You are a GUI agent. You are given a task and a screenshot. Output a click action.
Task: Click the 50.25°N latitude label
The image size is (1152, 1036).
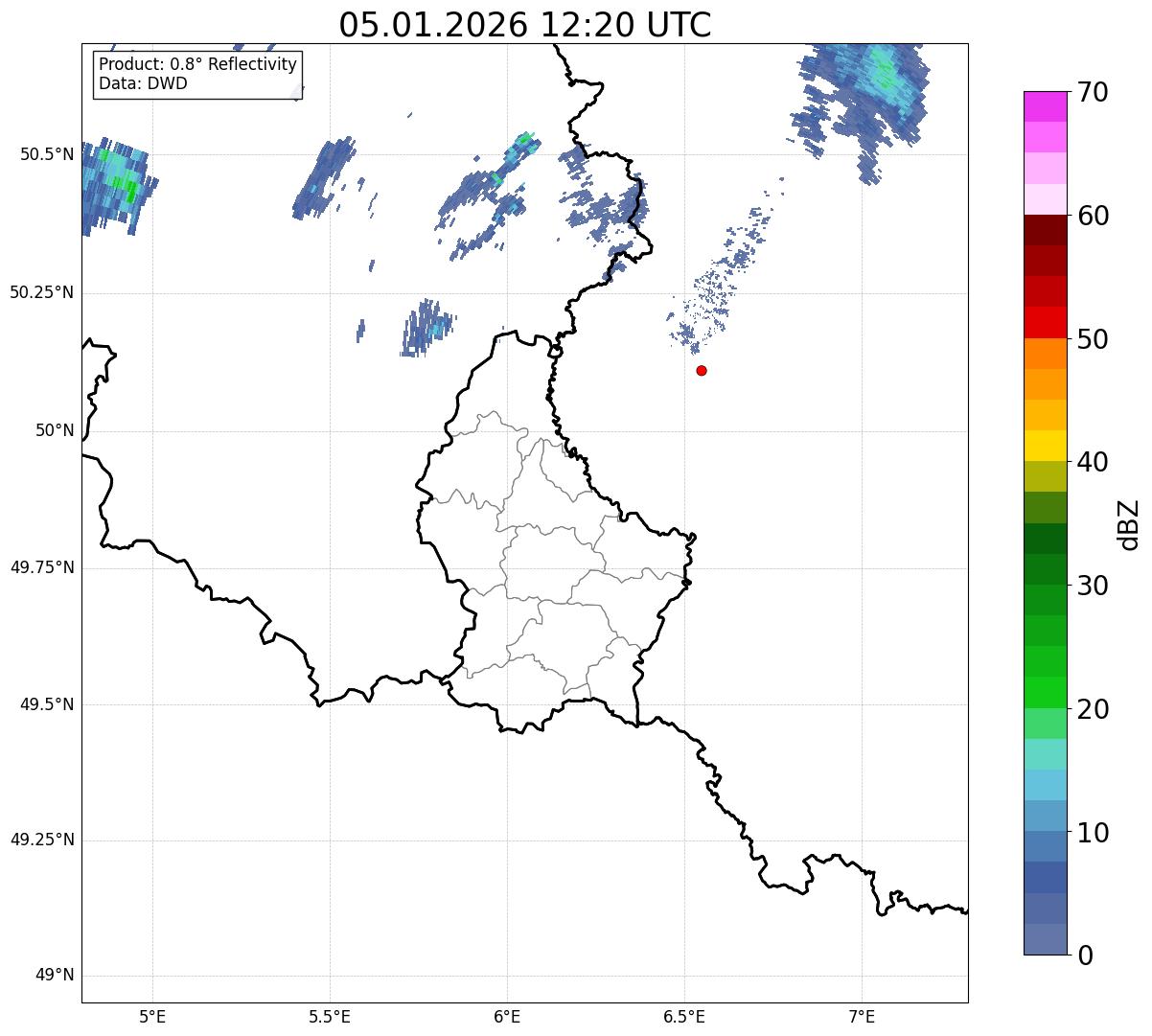42,292
